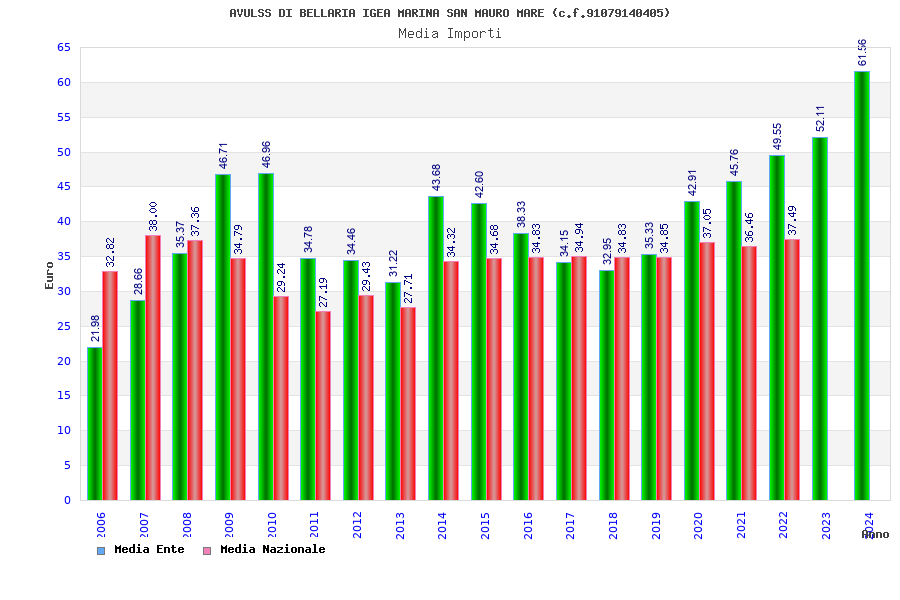
Task: Select the red 2006 bar valued 32.82
Action: pos(110,385)
